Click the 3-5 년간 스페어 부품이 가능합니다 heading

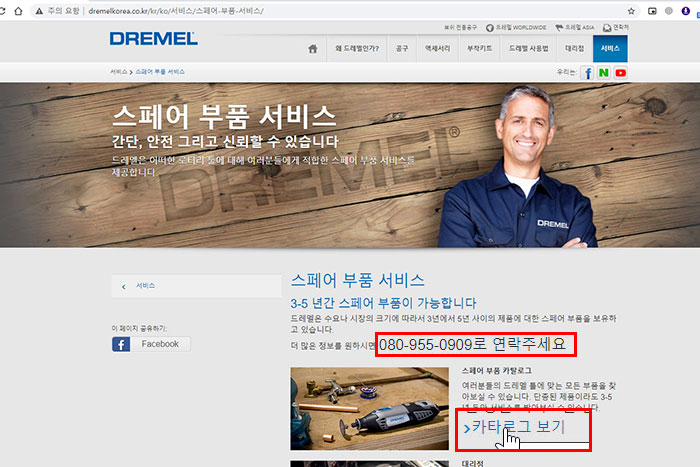(x=383, y=303)
